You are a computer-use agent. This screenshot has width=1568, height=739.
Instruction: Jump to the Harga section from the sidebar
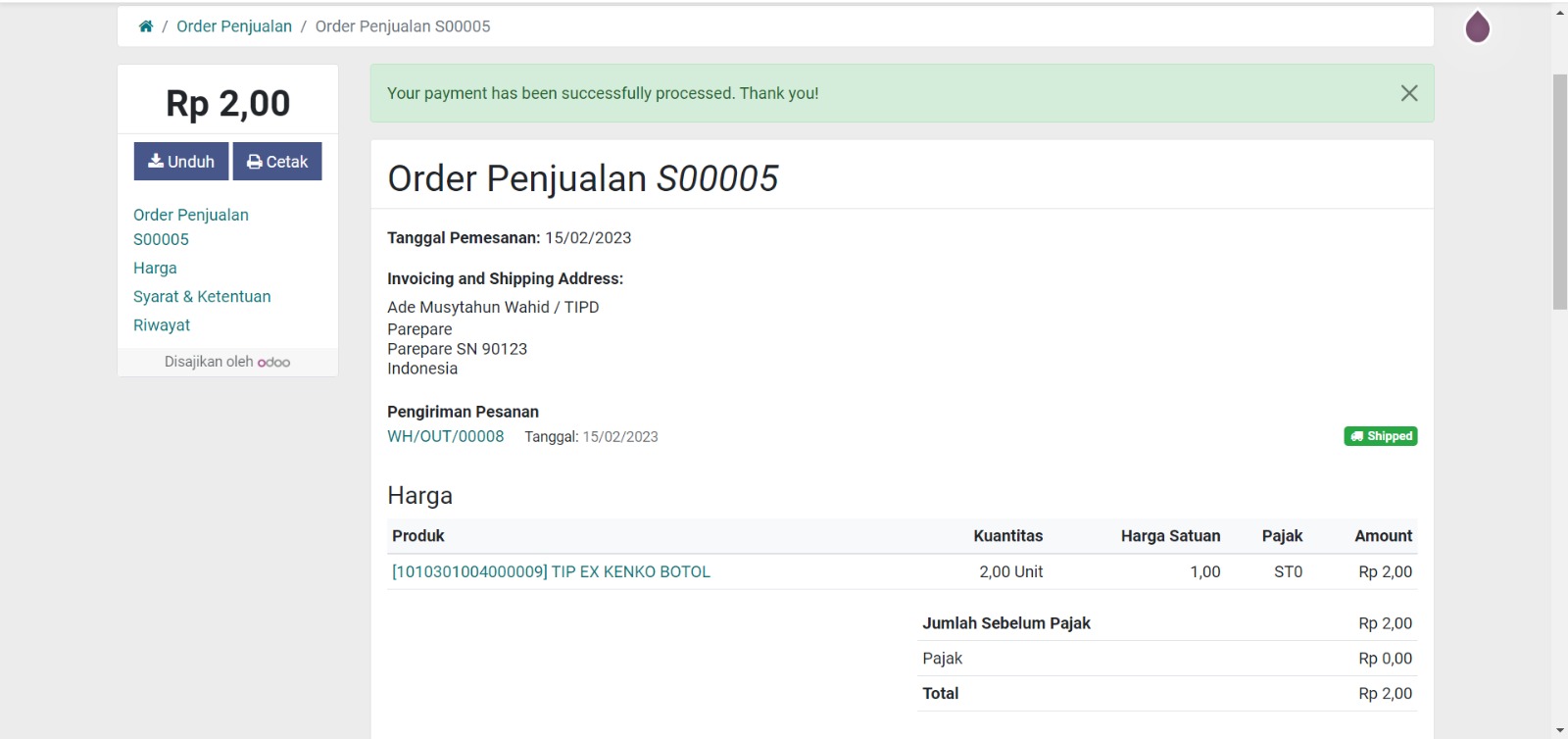coord(155,268)
